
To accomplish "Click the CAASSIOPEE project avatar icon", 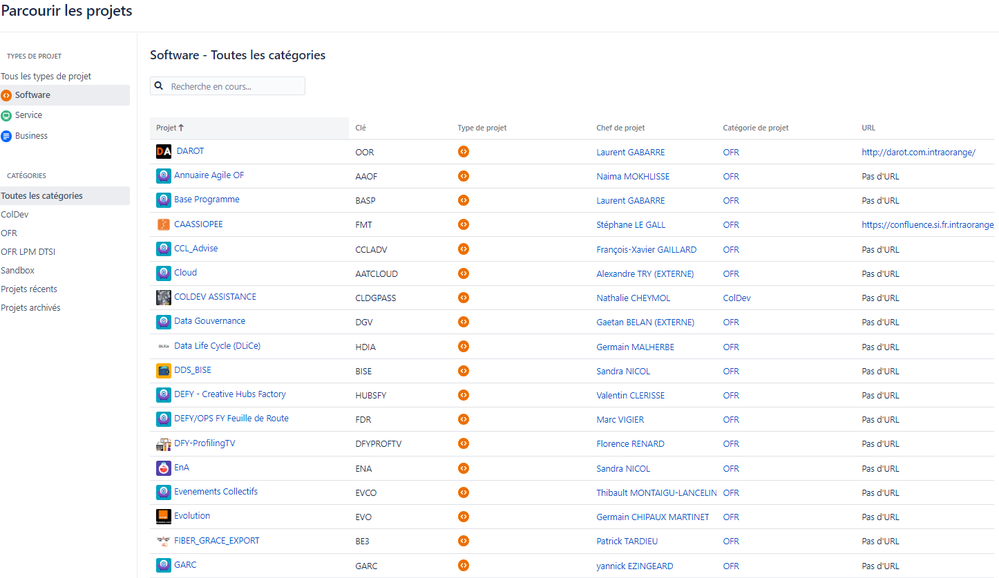I will pos(164,224).
